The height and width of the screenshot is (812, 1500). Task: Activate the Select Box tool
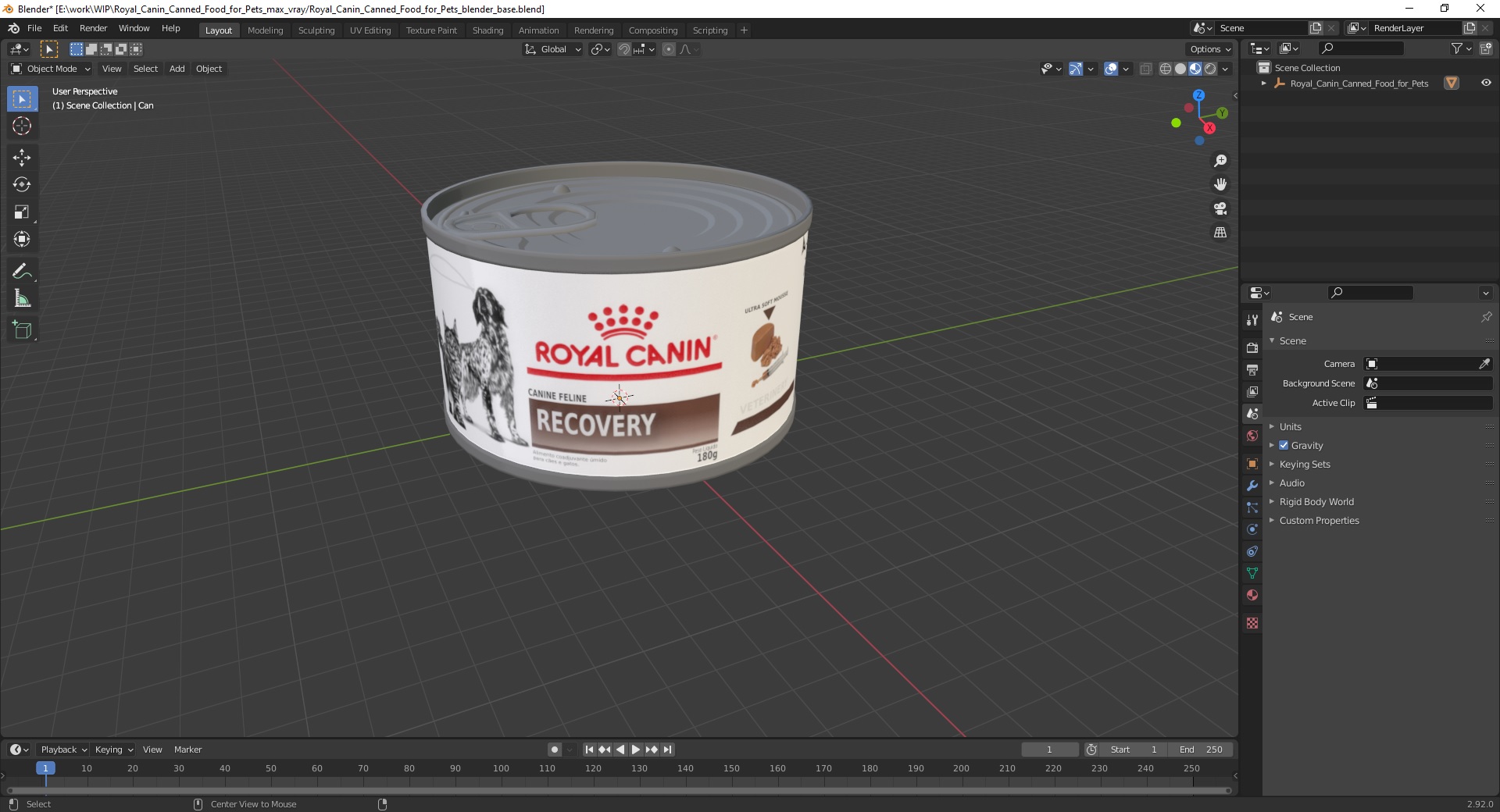pyautogui.click(x=22, y=99)
